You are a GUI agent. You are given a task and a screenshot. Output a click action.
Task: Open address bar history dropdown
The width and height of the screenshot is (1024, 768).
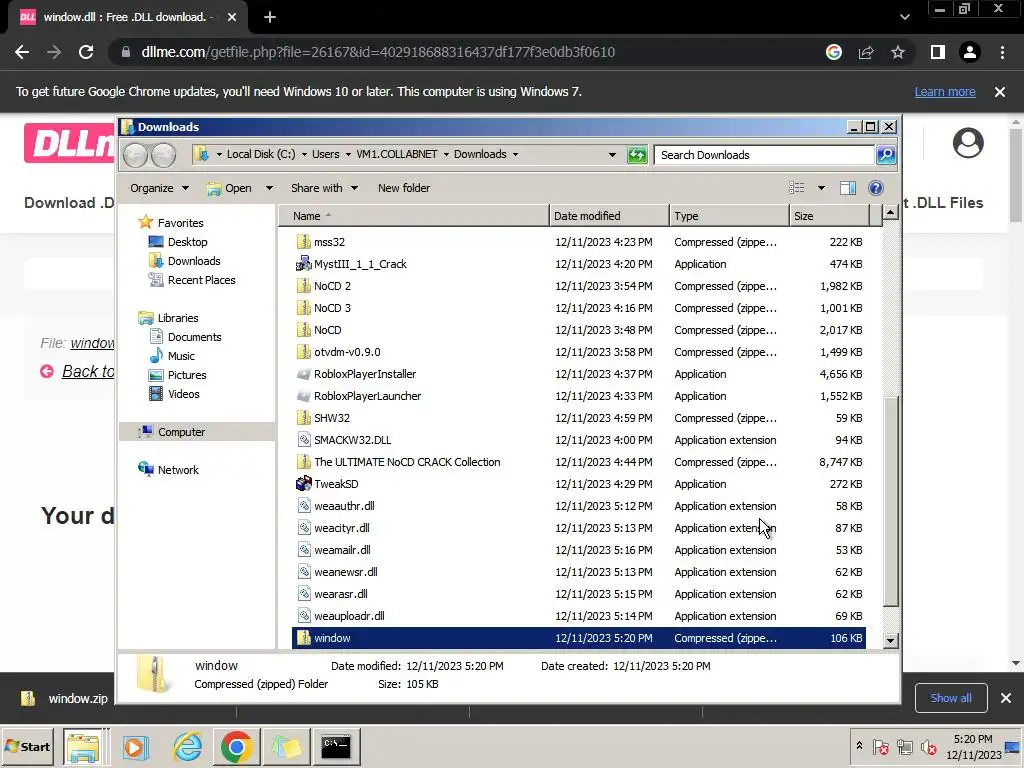pyautogui.click(x=612, y=155)
